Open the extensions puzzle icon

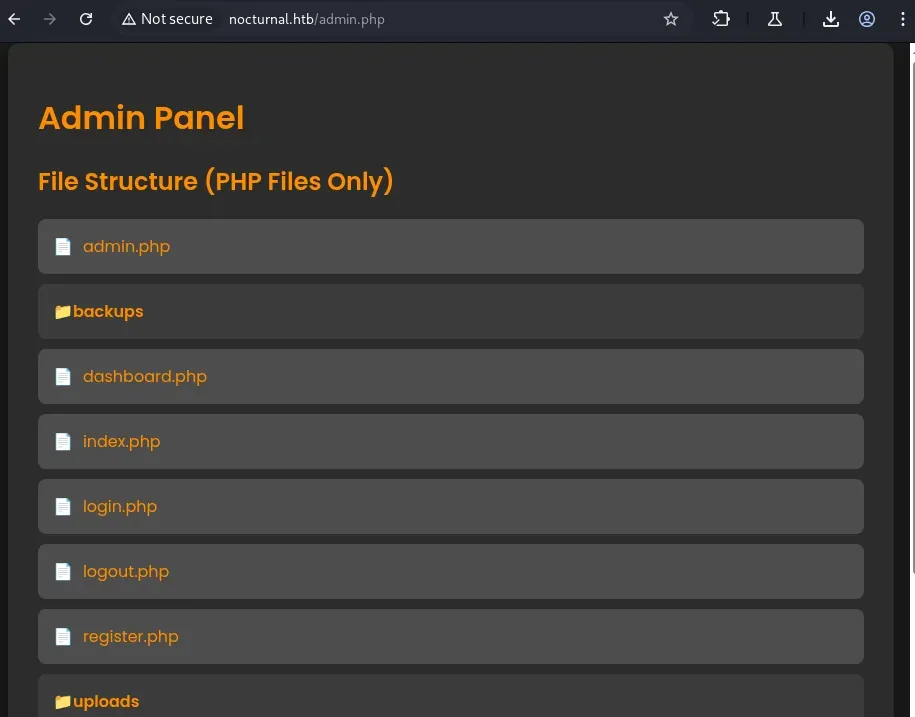pos(721,19)
